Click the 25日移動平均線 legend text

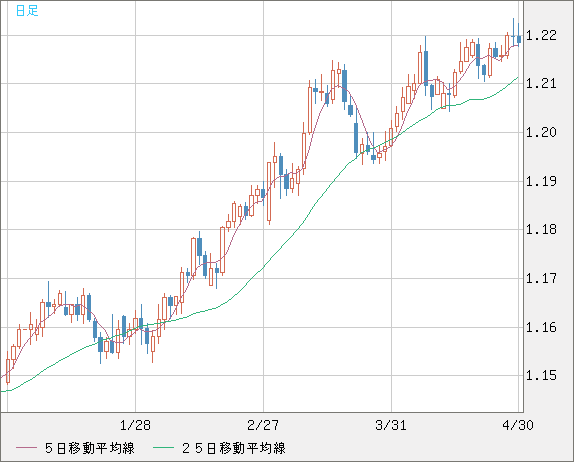pos(234,448)
